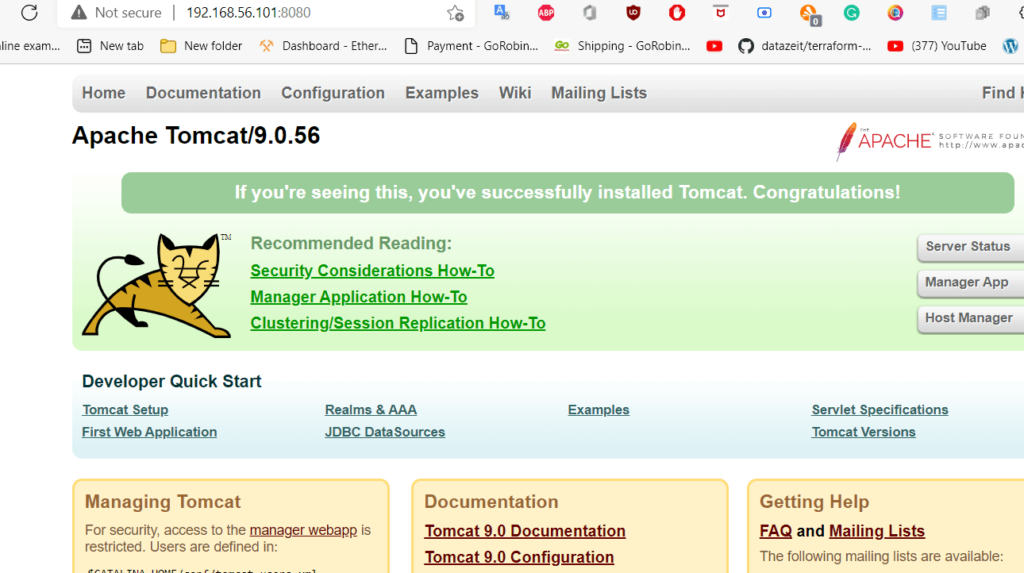Open Security Considerations How-To link
This screenshot has width=1024, height=573.
372,270
